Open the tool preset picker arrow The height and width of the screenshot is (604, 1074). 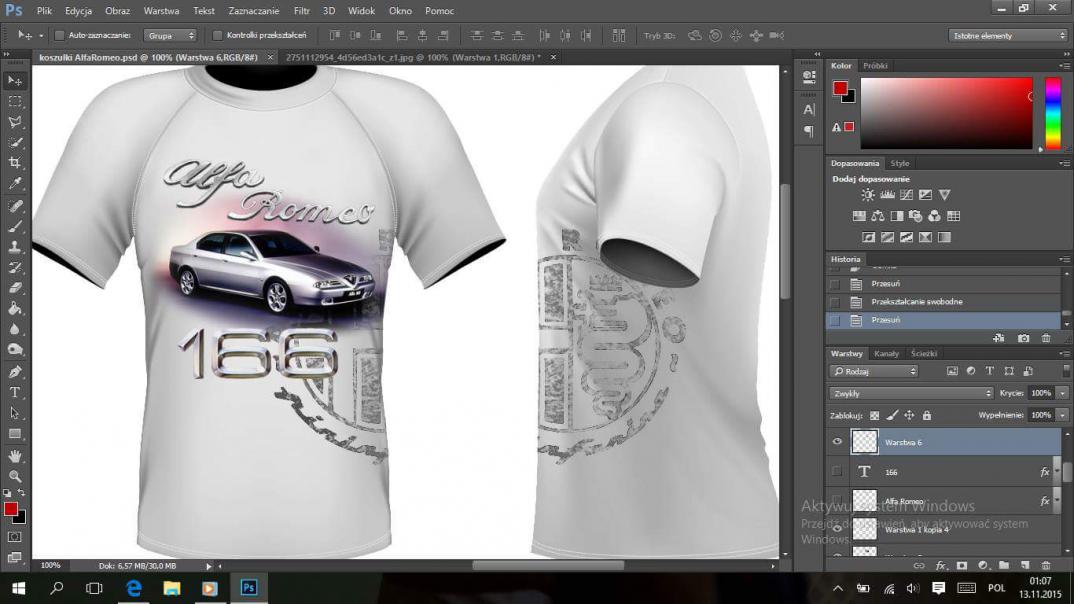tap(41, 36)
